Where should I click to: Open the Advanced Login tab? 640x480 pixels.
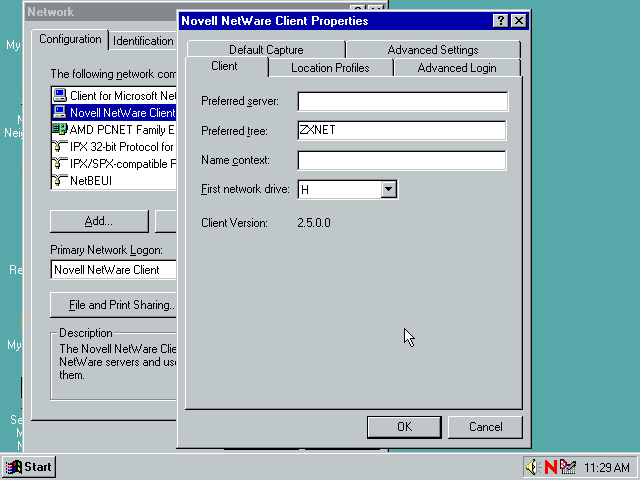(457, 68)
